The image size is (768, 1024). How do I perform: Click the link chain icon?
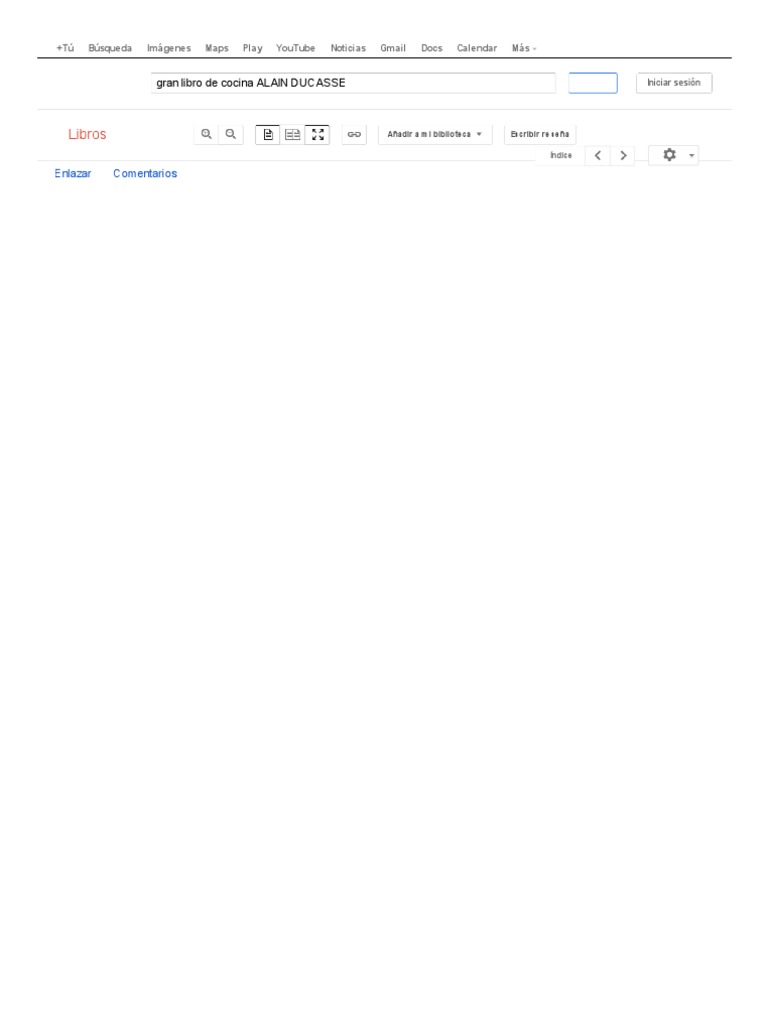[354, 135]
